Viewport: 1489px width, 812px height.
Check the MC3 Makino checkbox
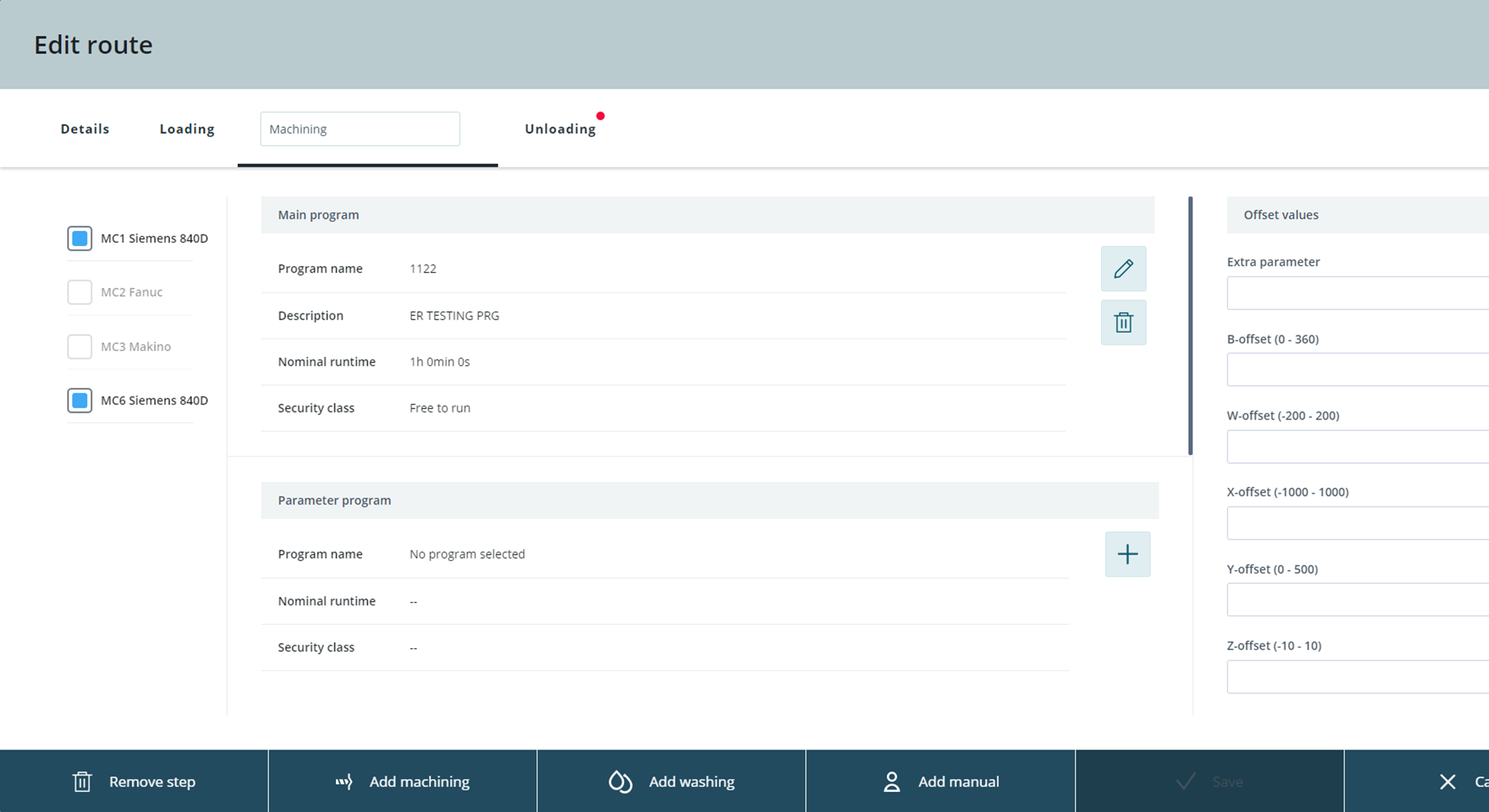pos(80,347)
